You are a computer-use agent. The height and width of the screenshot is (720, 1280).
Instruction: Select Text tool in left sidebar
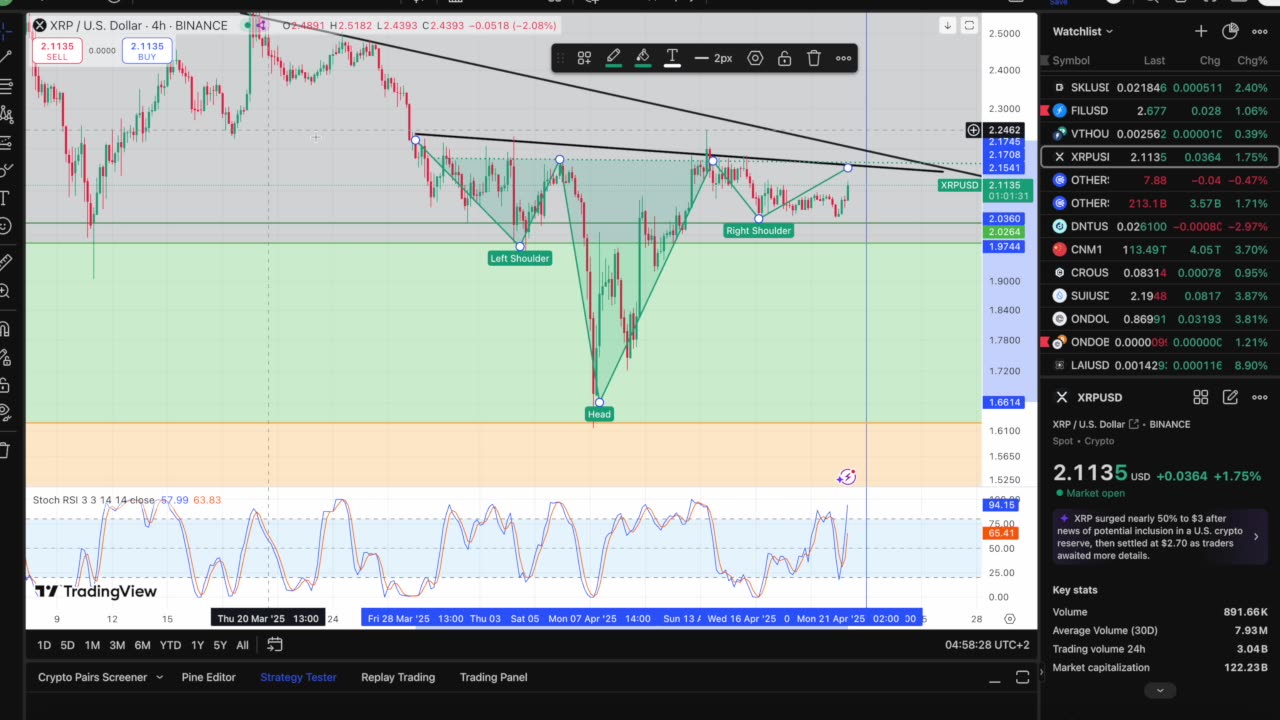tap(6, 198)
